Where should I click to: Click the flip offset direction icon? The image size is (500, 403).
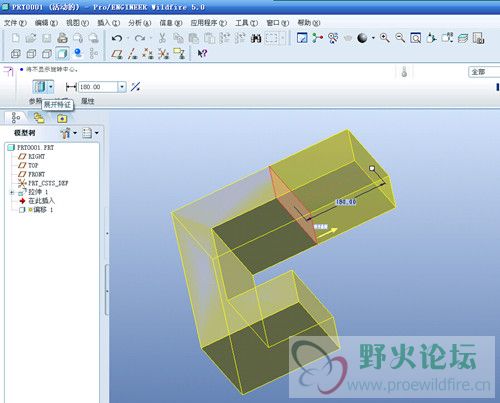point(135,87)
